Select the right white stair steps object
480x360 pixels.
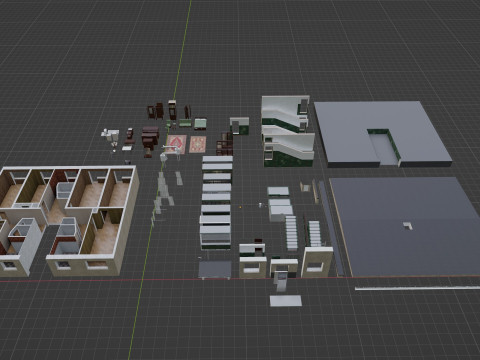315,234
